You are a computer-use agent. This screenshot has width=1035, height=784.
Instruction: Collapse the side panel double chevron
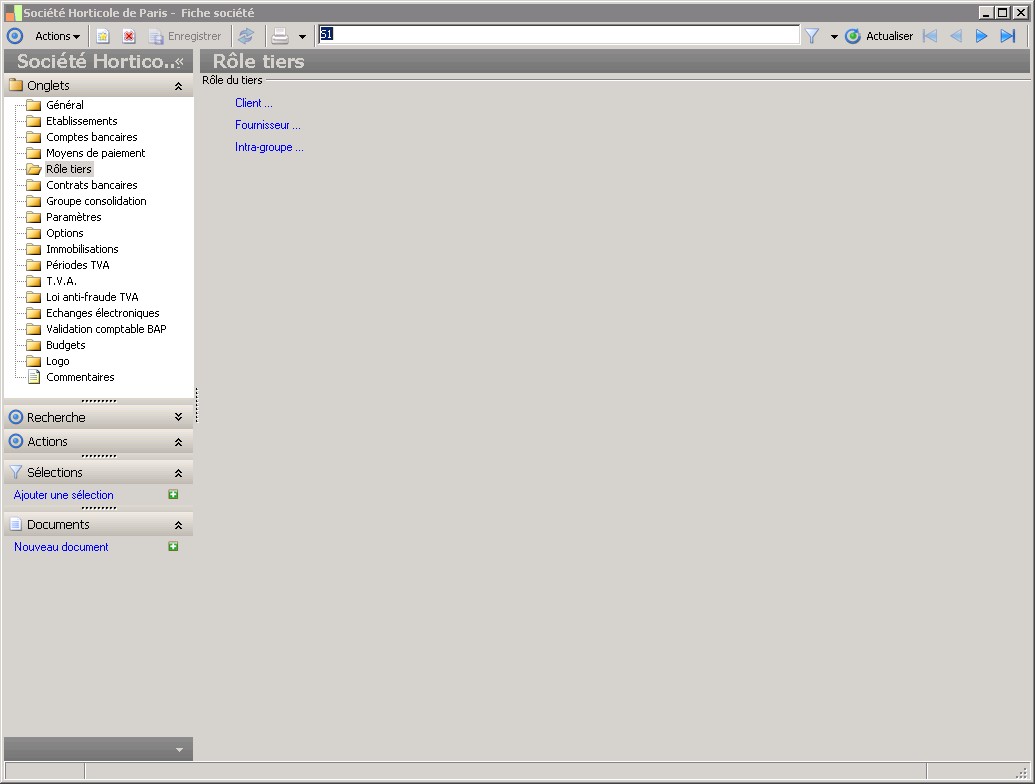pos(179,61)
